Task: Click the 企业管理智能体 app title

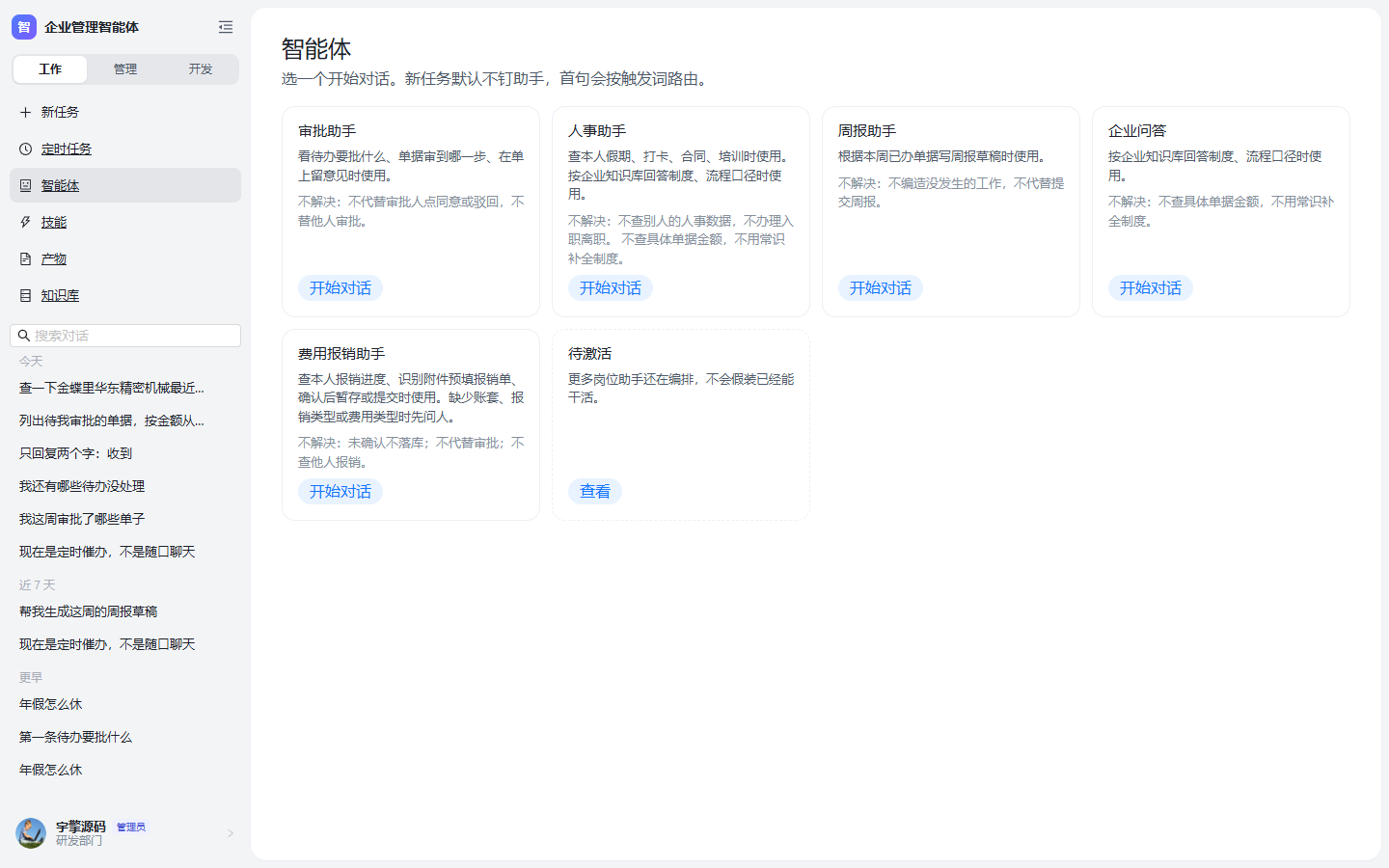Action: click(x=92, y=27)
